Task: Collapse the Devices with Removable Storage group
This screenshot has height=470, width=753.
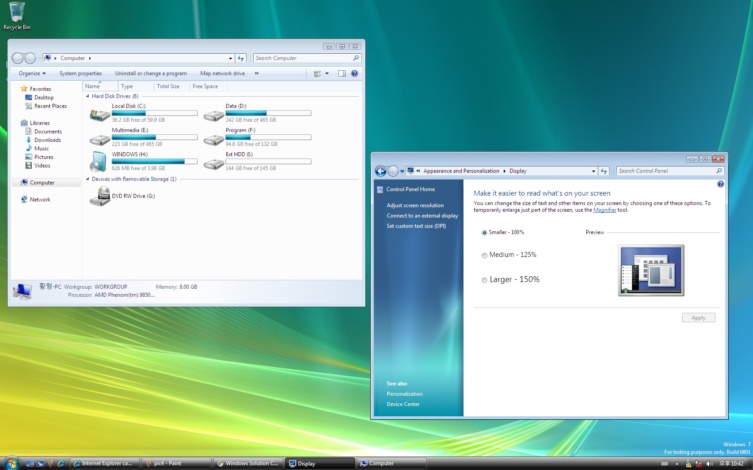Action: pos(87,179)
